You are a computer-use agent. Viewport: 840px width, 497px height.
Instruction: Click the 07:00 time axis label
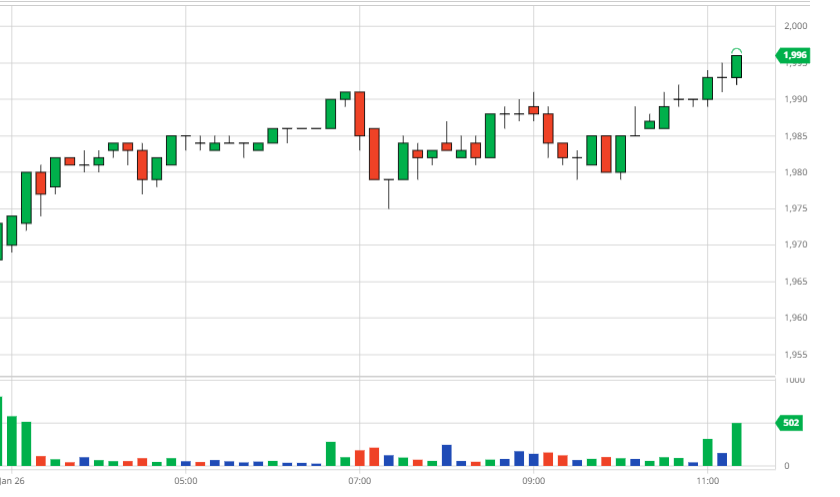359,481
